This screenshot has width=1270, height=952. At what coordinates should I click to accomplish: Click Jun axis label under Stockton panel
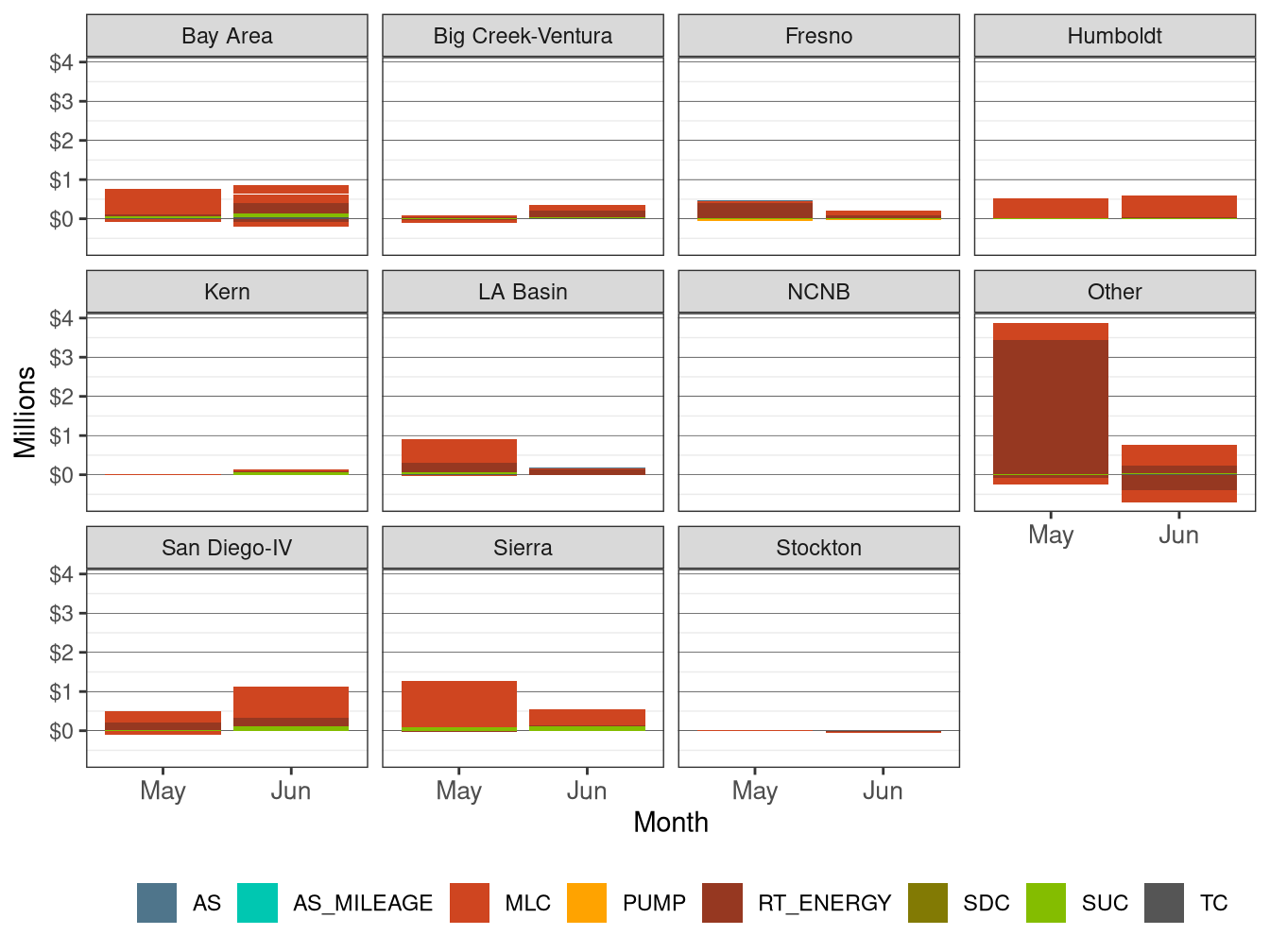tap(883, 790)
